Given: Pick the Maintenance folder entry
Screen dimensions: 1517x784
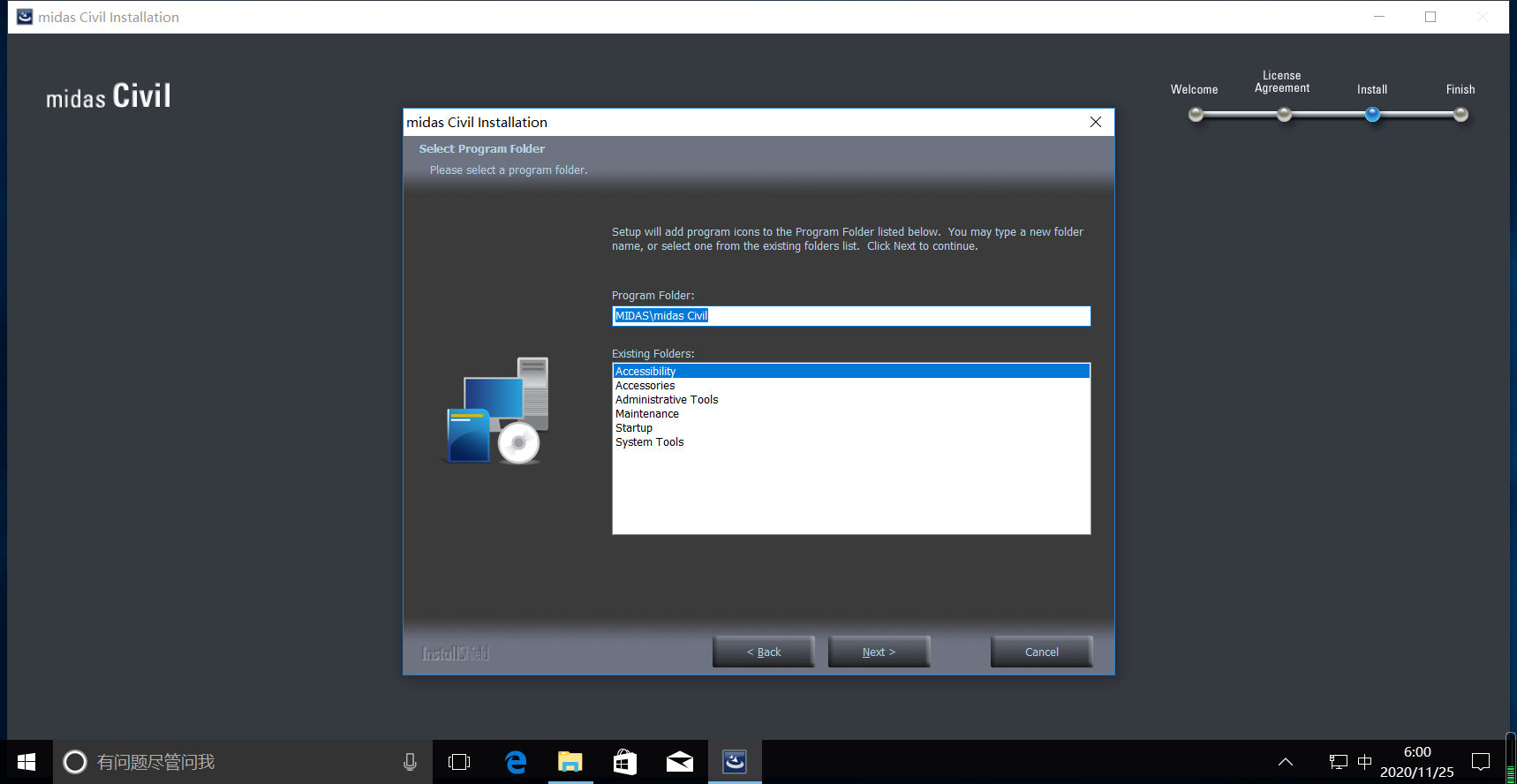Looking at the screenshot, I should (x=851, y=414).
